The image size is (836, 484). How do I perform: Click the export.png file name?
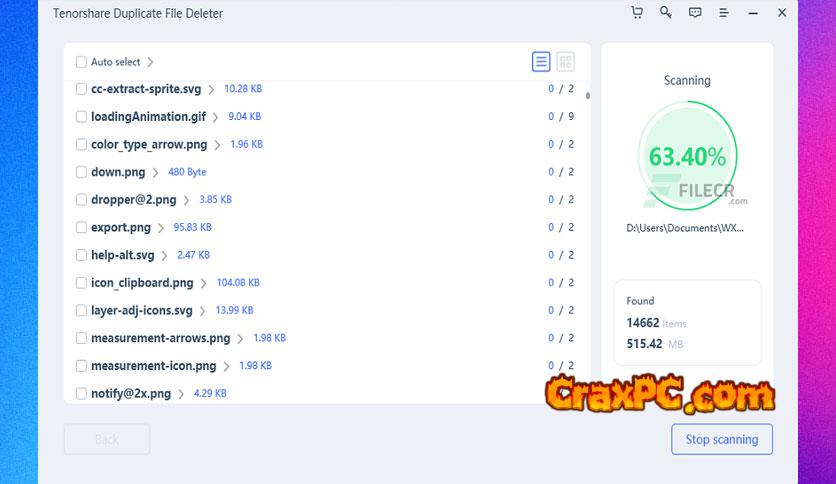tap(121, 227)
